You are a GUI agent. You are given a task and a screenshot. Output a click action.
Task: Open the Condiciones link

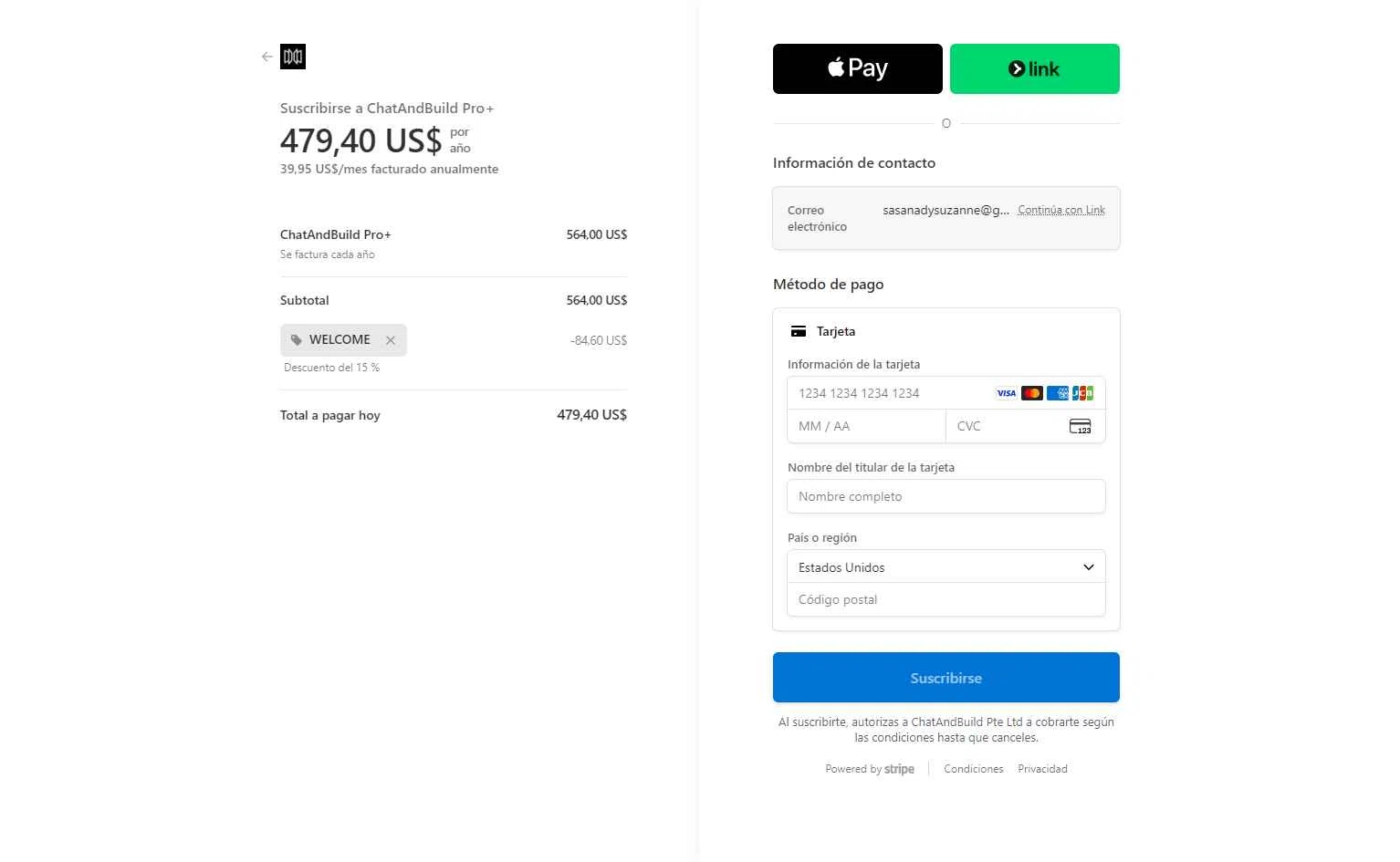pos(974,769)
